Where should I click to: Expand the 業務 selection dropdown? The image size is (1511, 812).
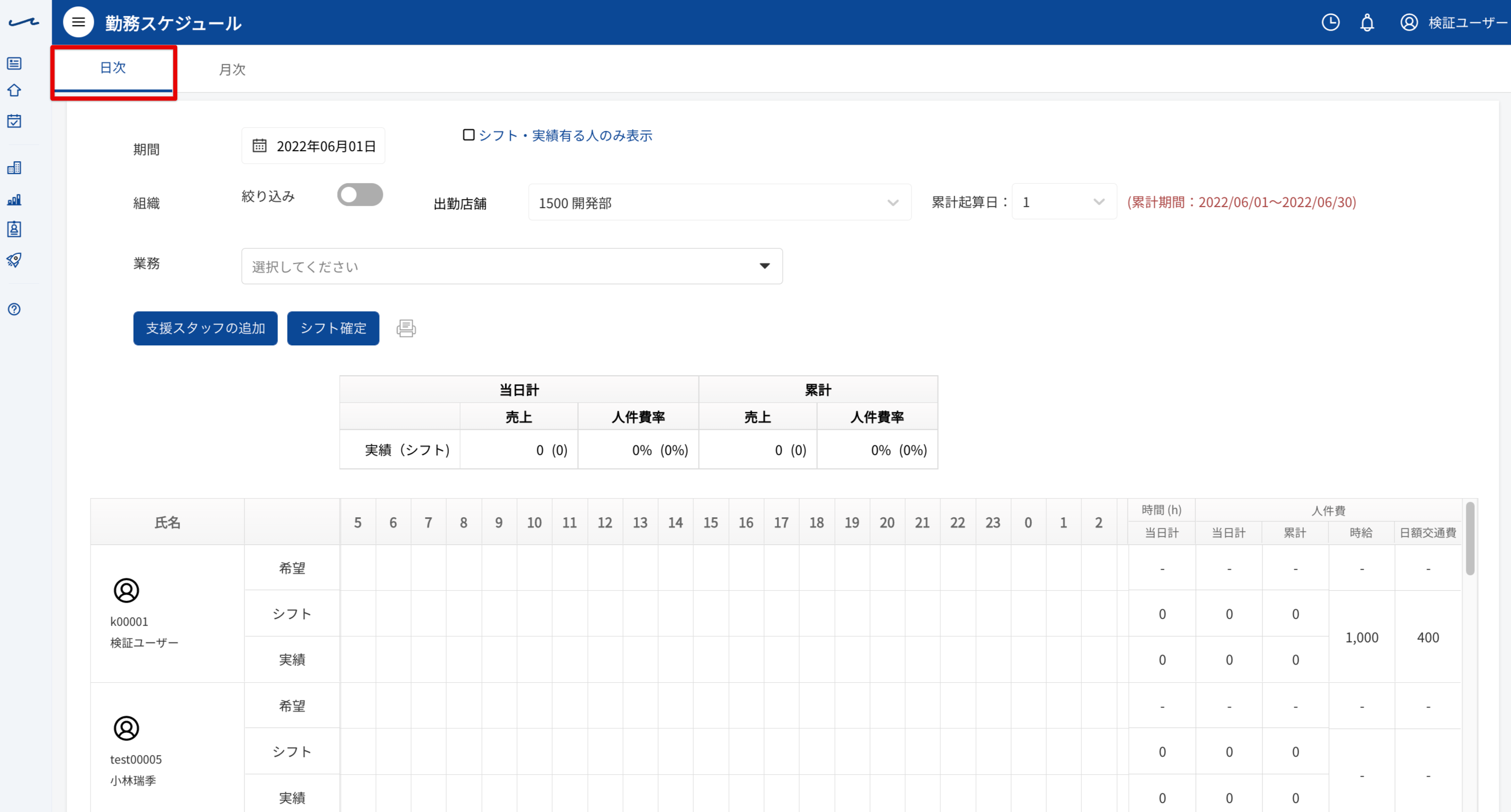tap(512, 266)
